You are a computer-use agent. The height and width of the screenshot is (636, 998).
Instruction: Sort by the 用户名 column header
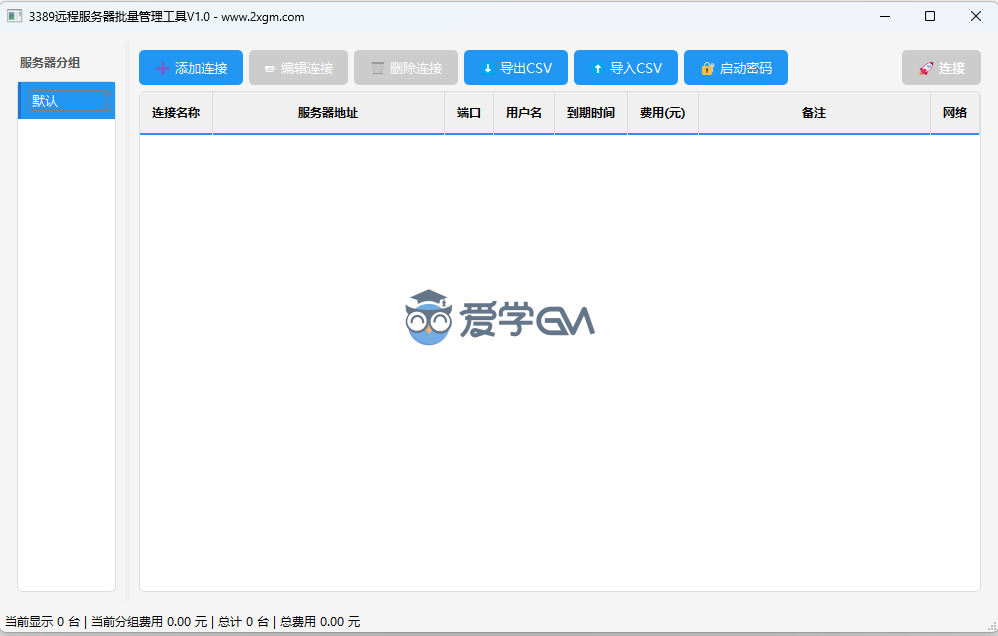pos(524,113)
